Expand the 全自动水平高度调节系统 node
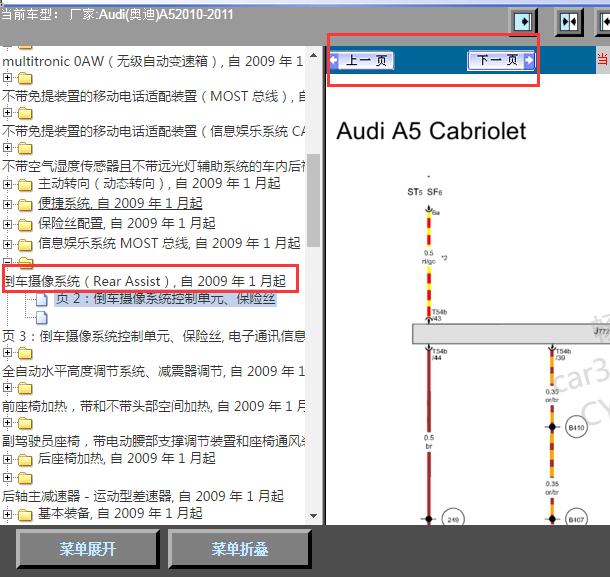Screen dimensions: 610x578 pos(7,352)
